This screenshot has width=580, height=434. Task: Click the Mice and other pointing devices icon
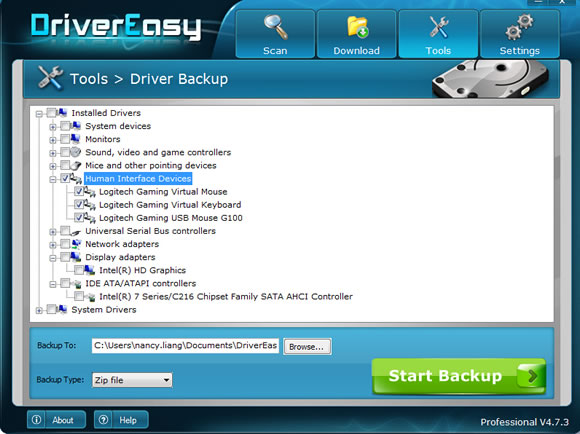click(76, 165)
